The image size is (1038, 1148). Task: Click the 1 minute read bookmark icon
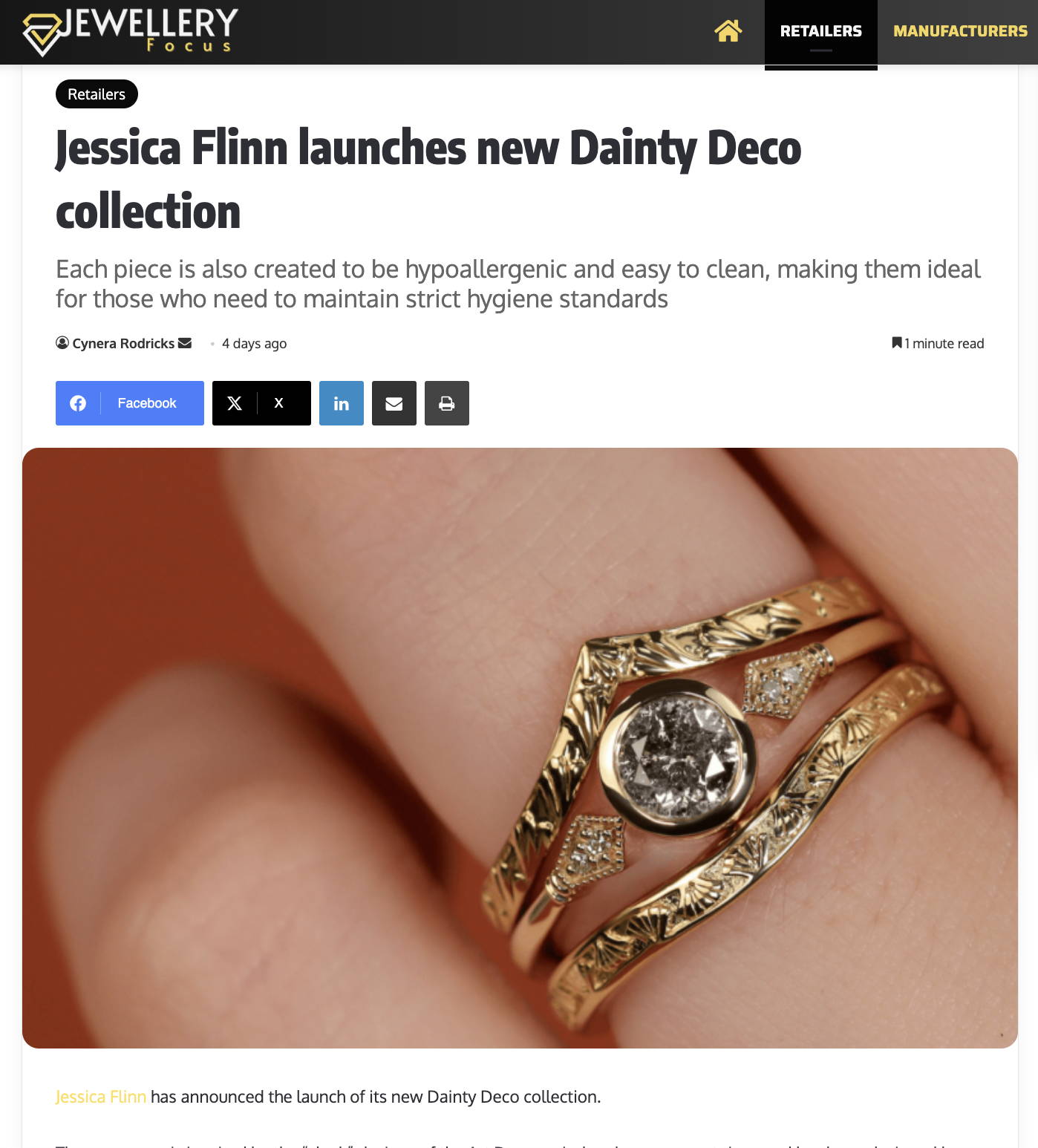tap(897, 343)
